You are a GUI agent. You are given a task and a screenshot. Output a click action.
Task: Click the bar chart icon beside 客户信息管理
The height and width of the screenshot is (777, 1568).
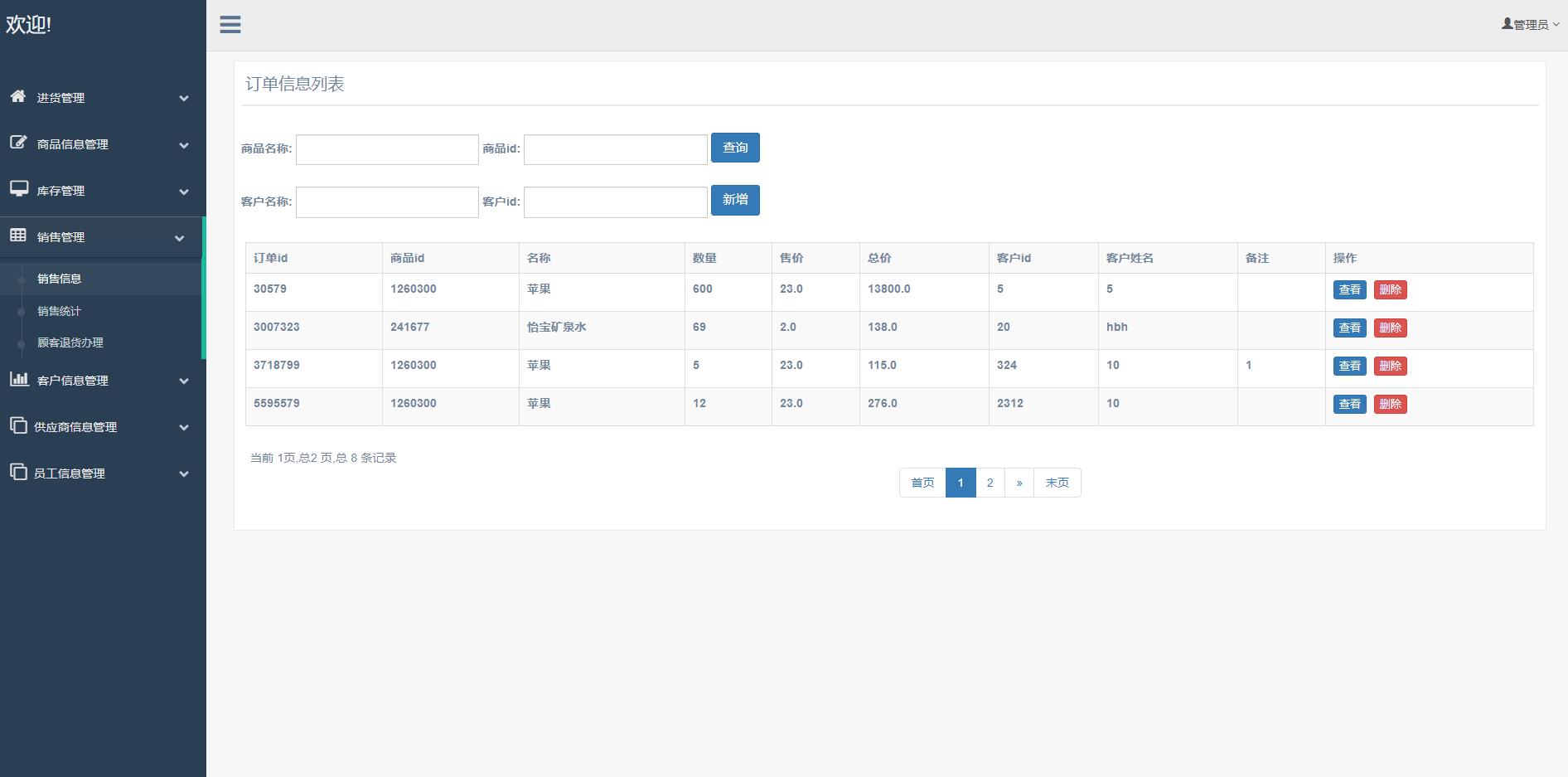tap(18, 379)
